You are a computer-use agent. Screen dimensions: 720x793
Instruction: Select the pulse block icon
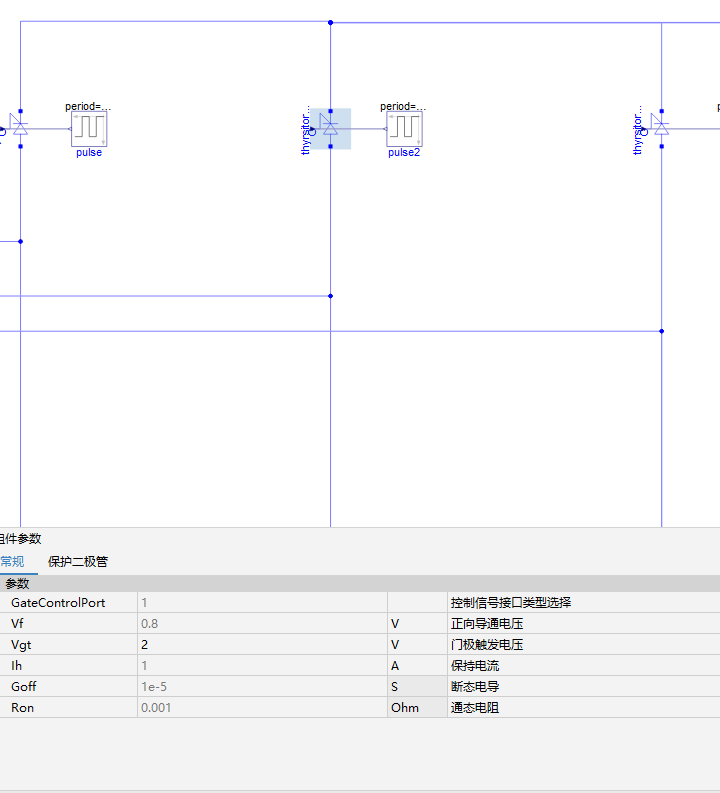pyautogui.click(x=89, y=129)
